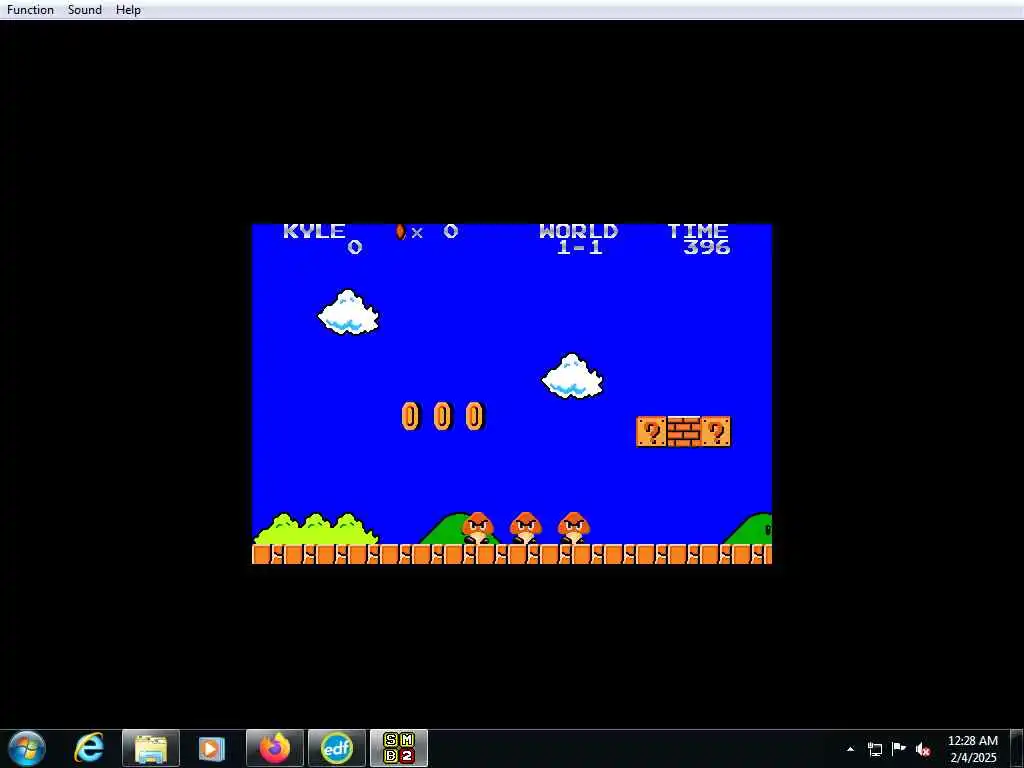1024x768 pixels.
Task: Launch Firefox from the taskbar
Action: coord(275,748)
